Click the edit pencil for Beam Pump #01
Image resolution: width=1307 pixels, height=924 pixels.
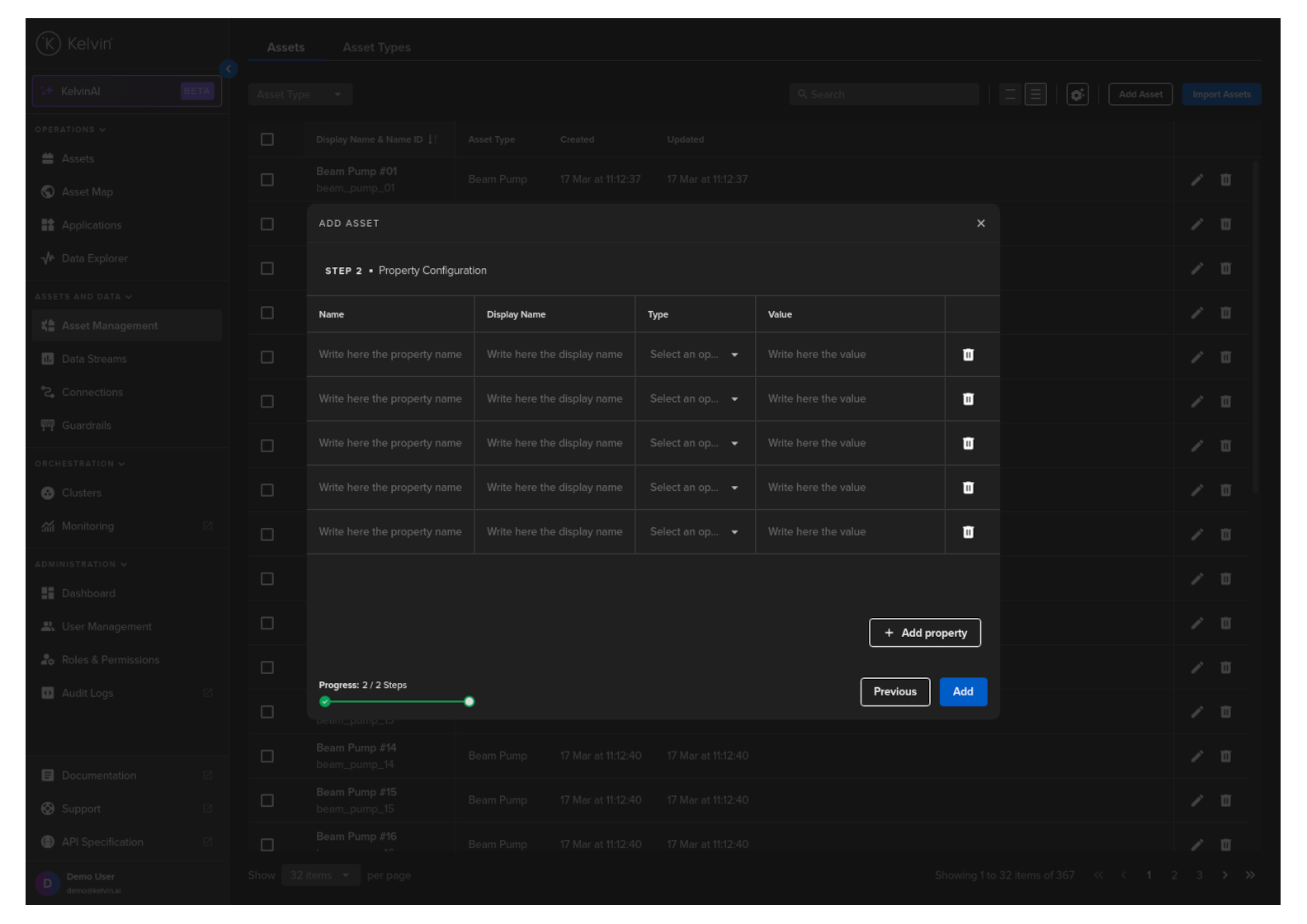[1196, 180]
